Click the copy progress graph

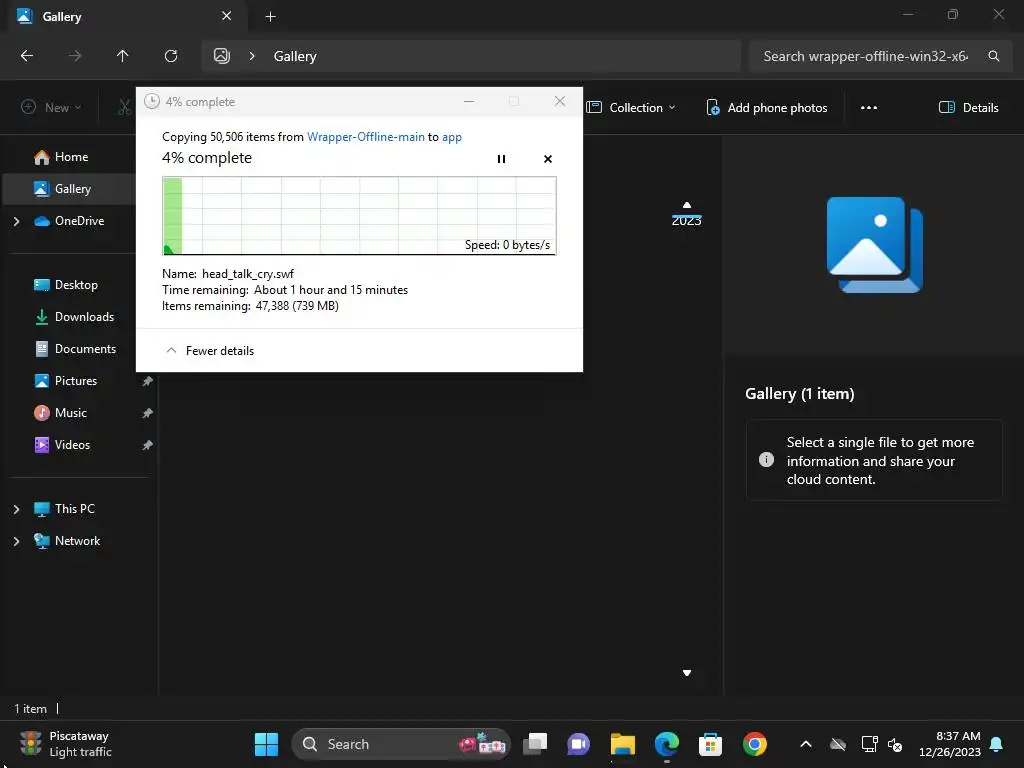pyautogui.click(x=359, y=216)
